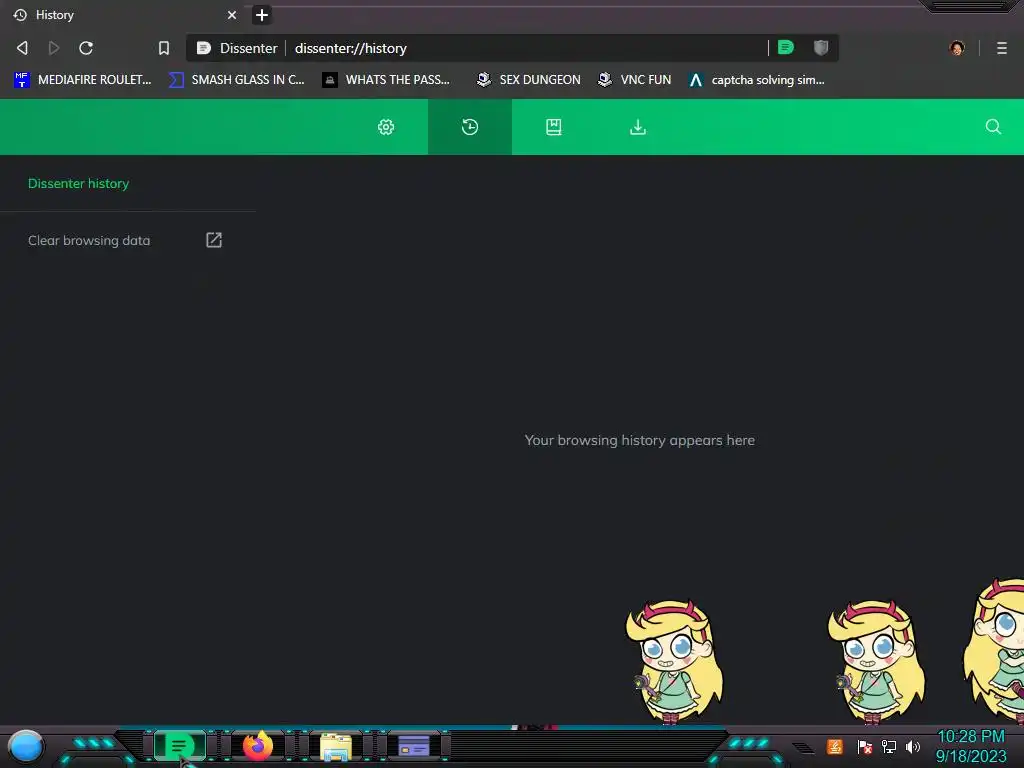1024x768 pixels.
Task: Click the forward navigation arrow
Action: (54, 48)
